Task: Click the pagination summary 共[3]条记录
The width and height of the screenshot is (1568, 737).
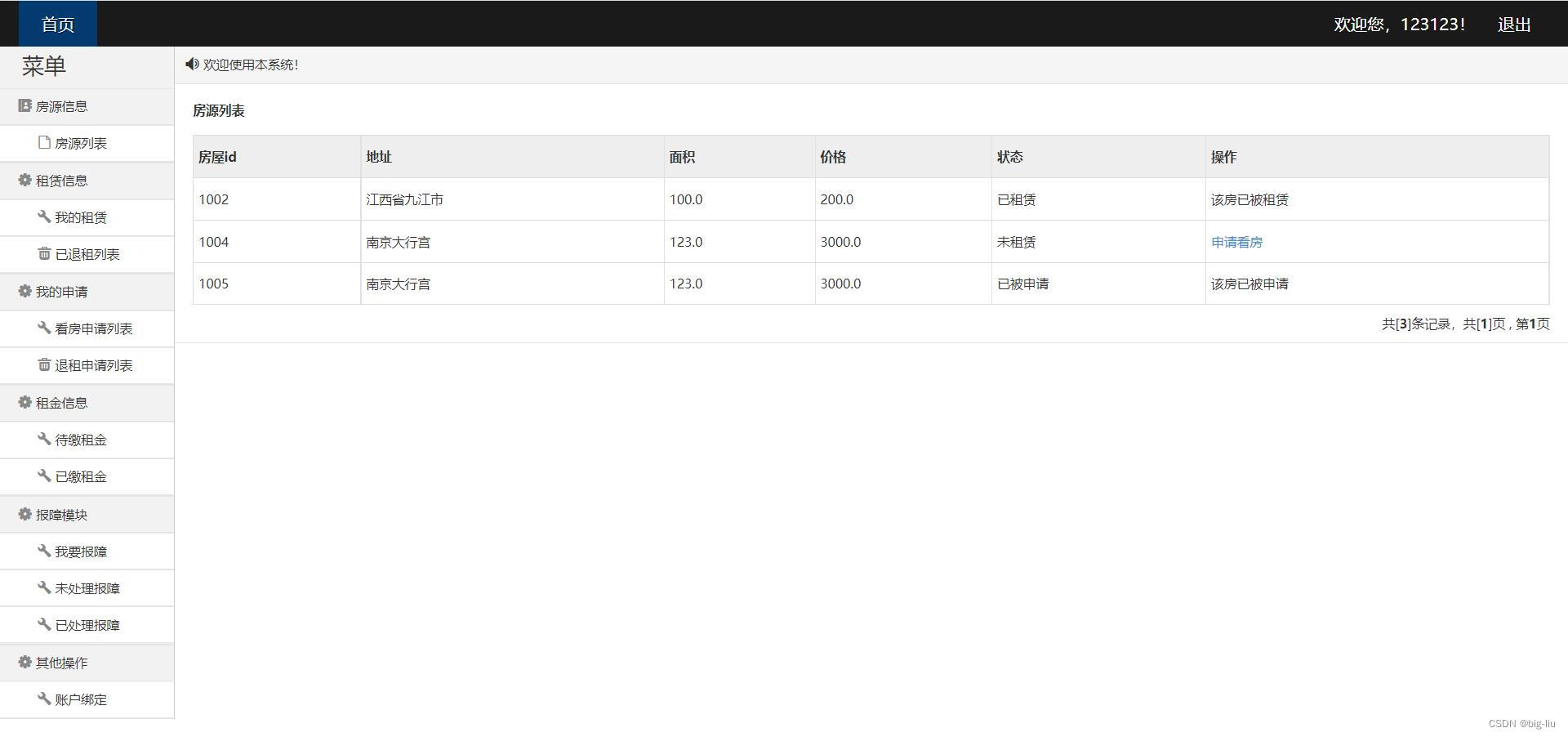Action: pyautogui.click(x=1416, y=324)
